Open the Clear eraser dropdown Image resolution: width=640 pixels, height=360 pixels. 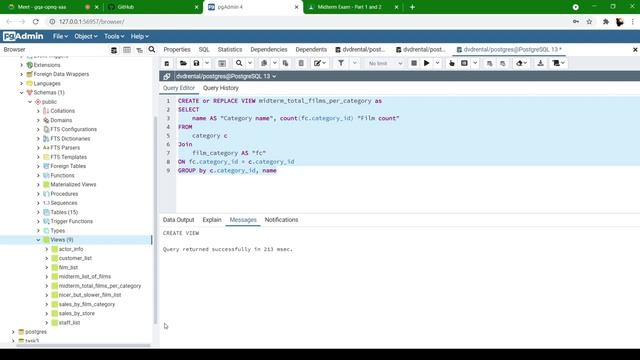521,63
